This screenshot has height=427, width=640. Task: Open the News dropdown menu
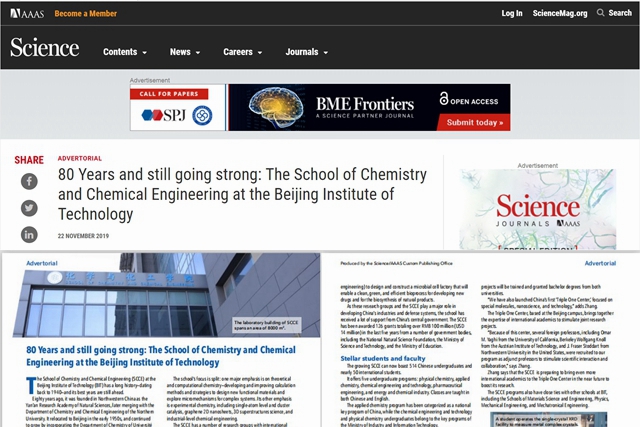pyautogui.click(x=185, y=52)
